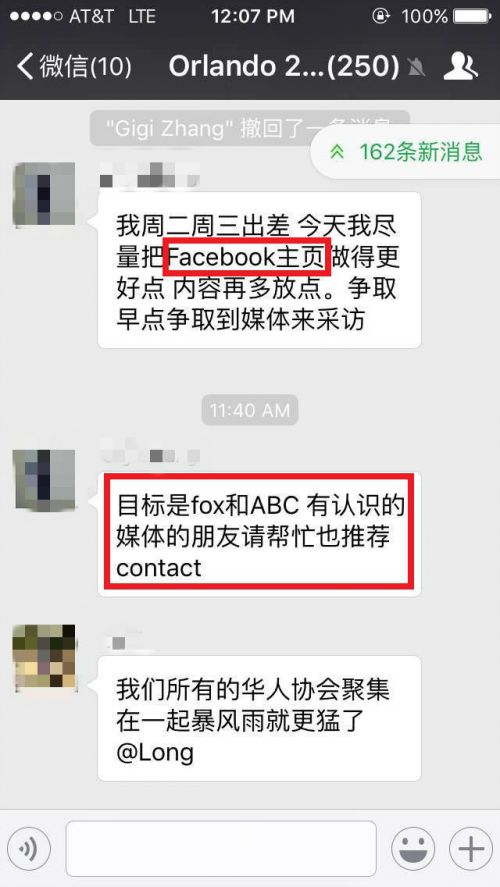Switch to voice input icon
Image resolution: width=500 pixels, height=887 pixels.
click(29, 849)
